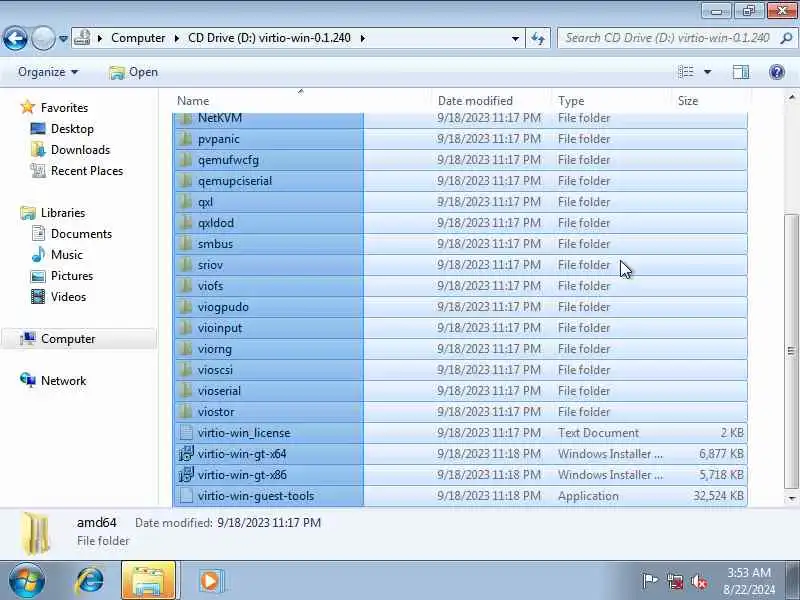Click CD Drive (D:) breadcrumb segment

pyautogui.click(x=269, y=38)
